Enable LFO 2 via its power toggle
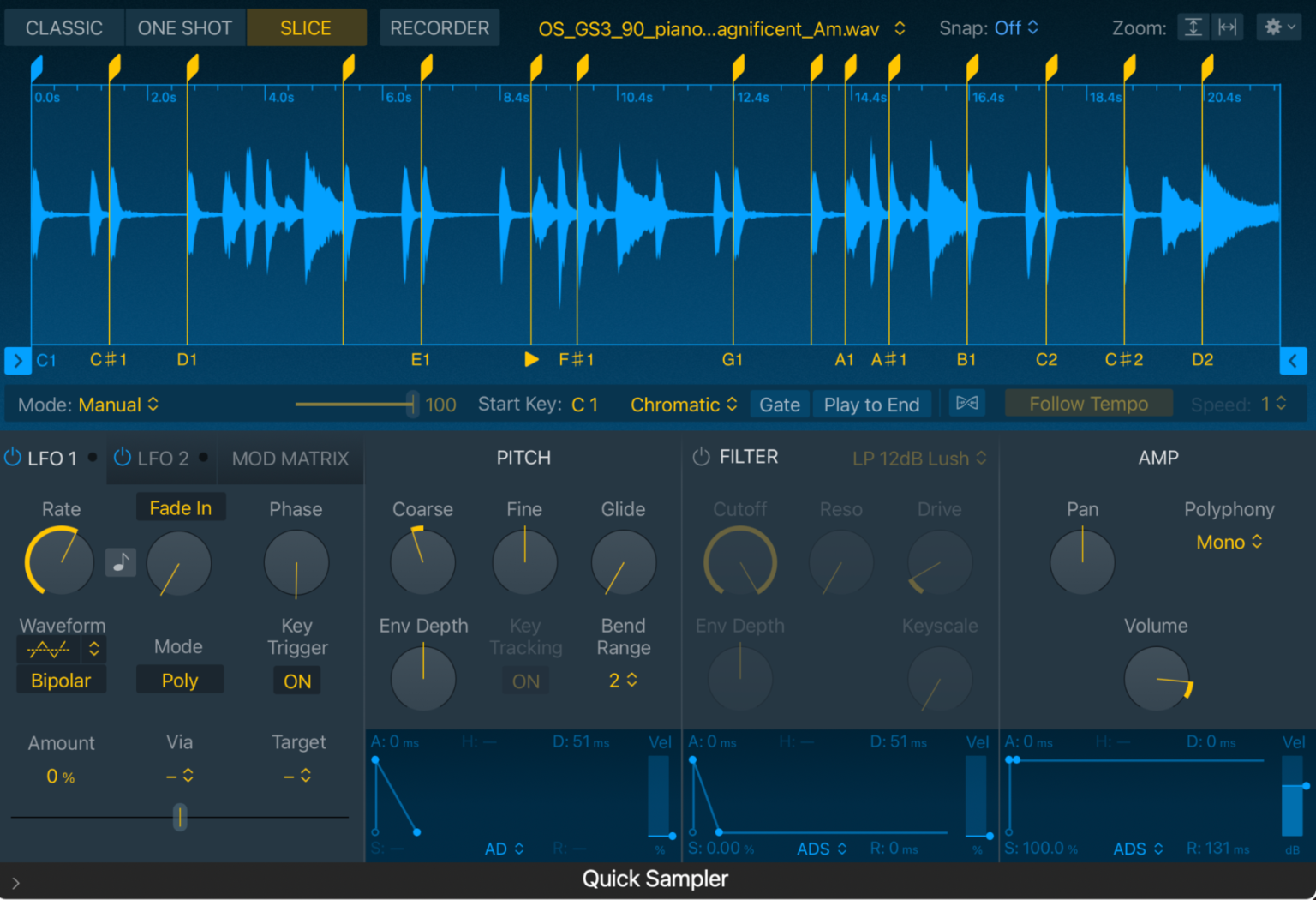This screenshot has width=1316, height=900. click(x=120, y=458)
